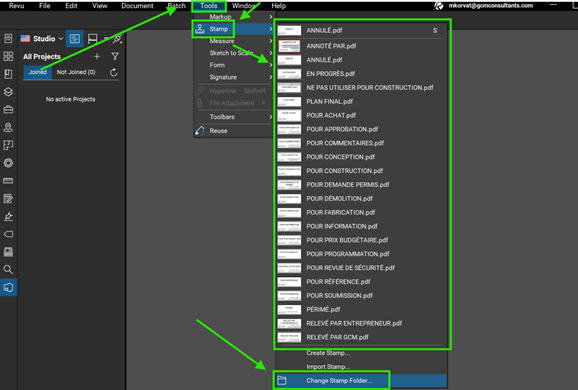Select the ANNOTÉ PAR.pdf stamp
The height and width of the screenshot is (390, 578).
point(360,46)
